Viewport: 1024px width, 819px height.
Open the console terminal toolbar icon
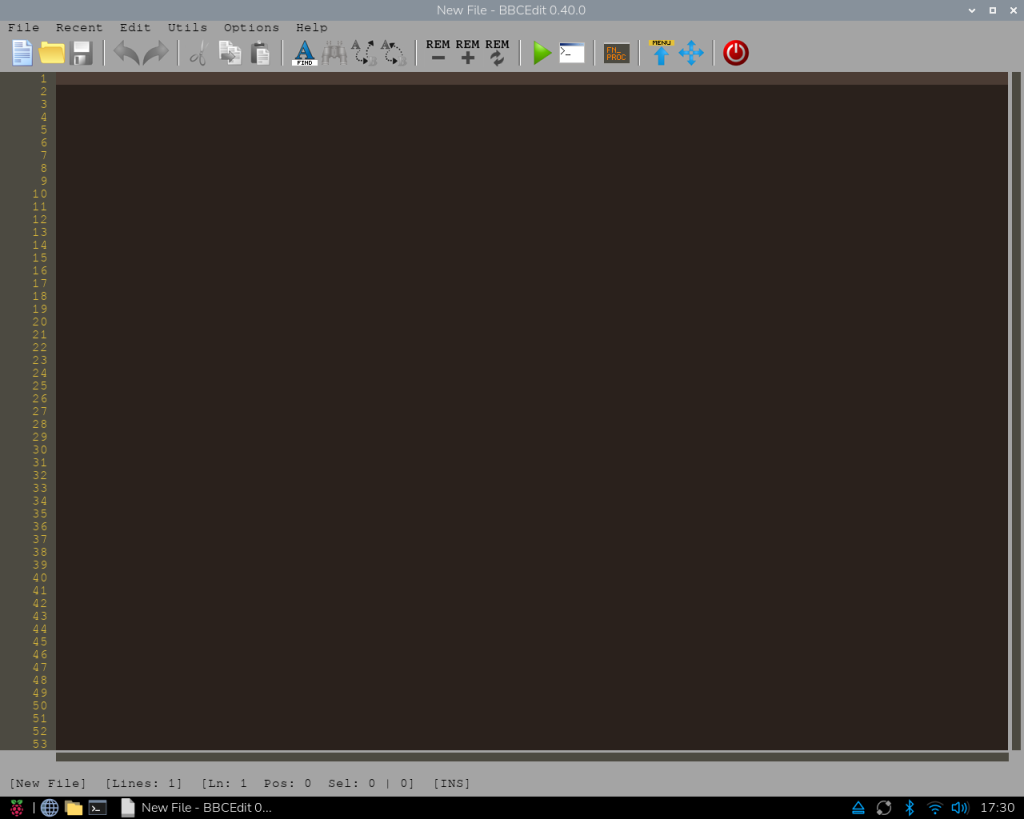[572, 53]
